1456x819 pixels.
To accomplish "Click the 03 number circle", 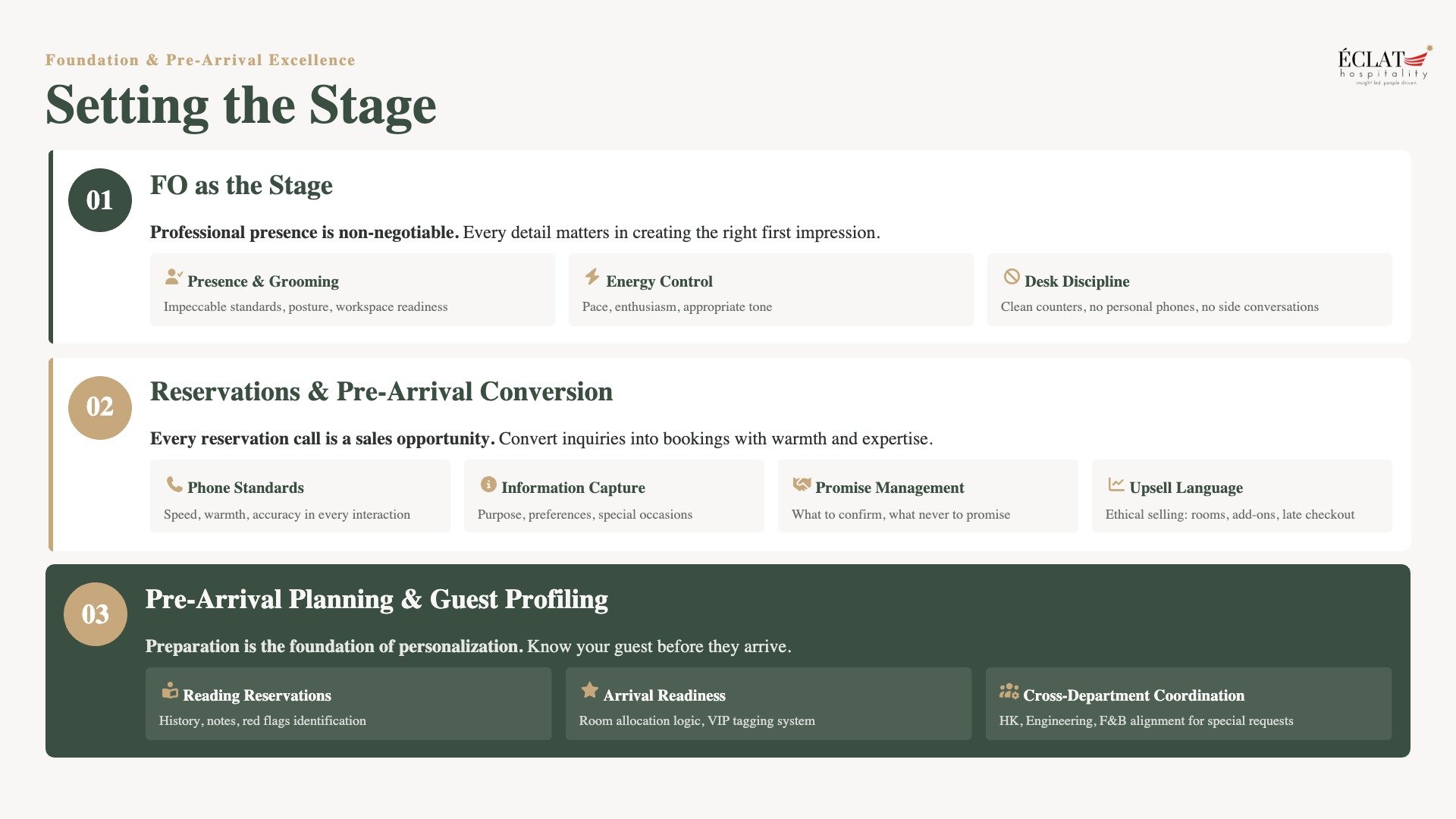I will [x=96, y=614].
